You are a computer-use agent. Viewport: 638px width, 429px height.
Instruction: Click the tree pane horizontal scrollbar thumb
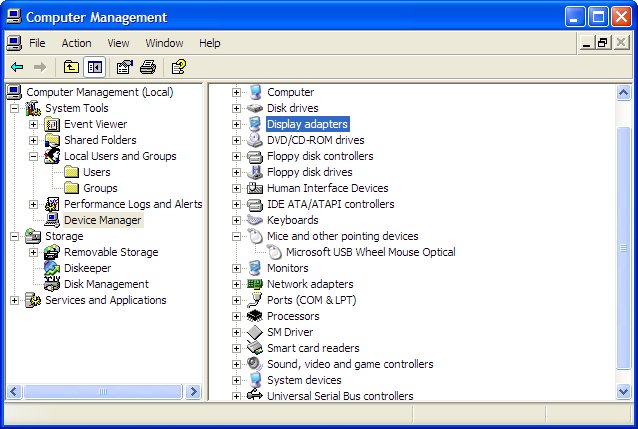[103, 392]
